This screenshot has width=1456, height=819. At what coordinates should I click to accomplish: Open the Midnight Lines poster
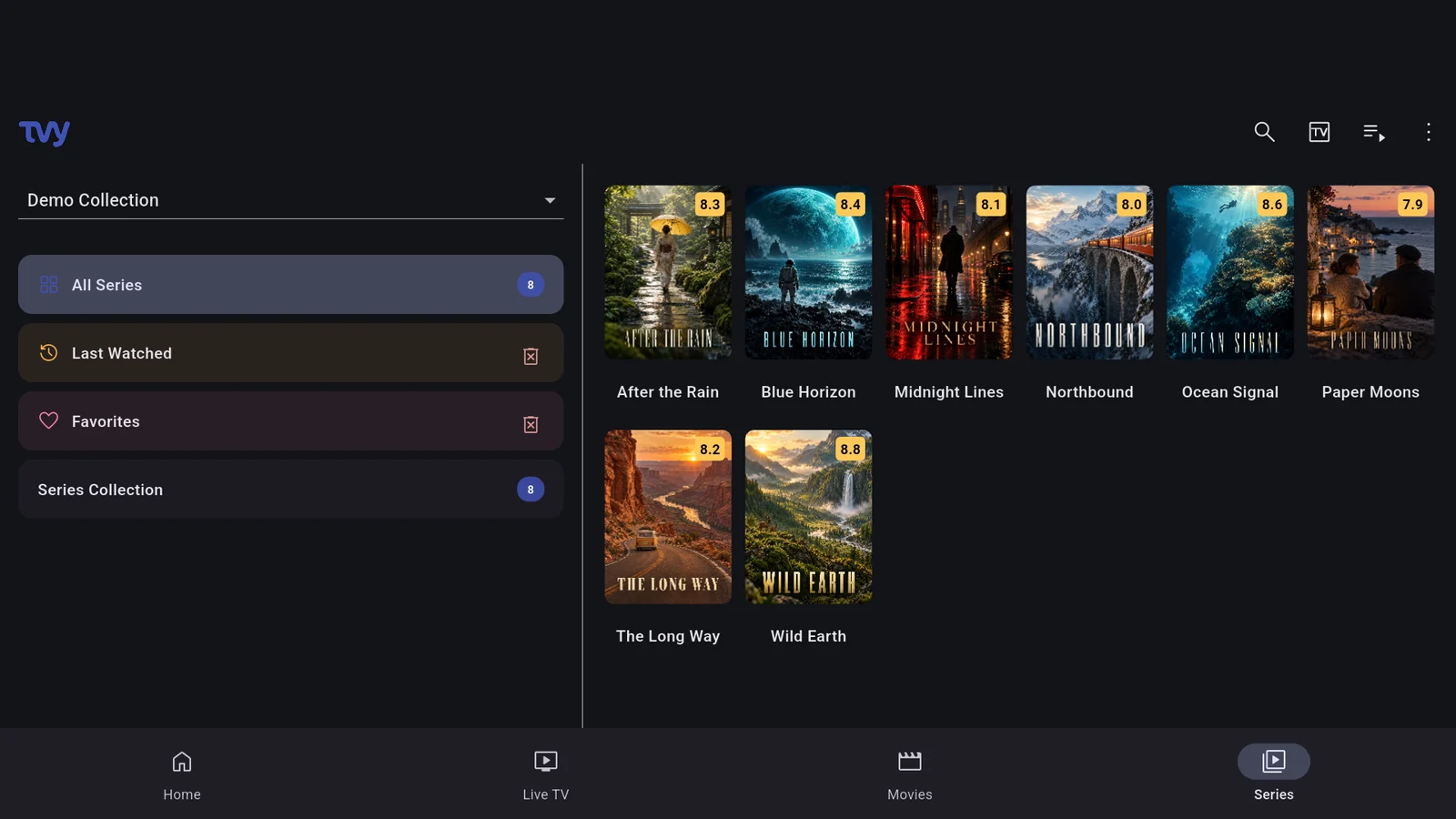pyautogui.click(x=949, y=272)
